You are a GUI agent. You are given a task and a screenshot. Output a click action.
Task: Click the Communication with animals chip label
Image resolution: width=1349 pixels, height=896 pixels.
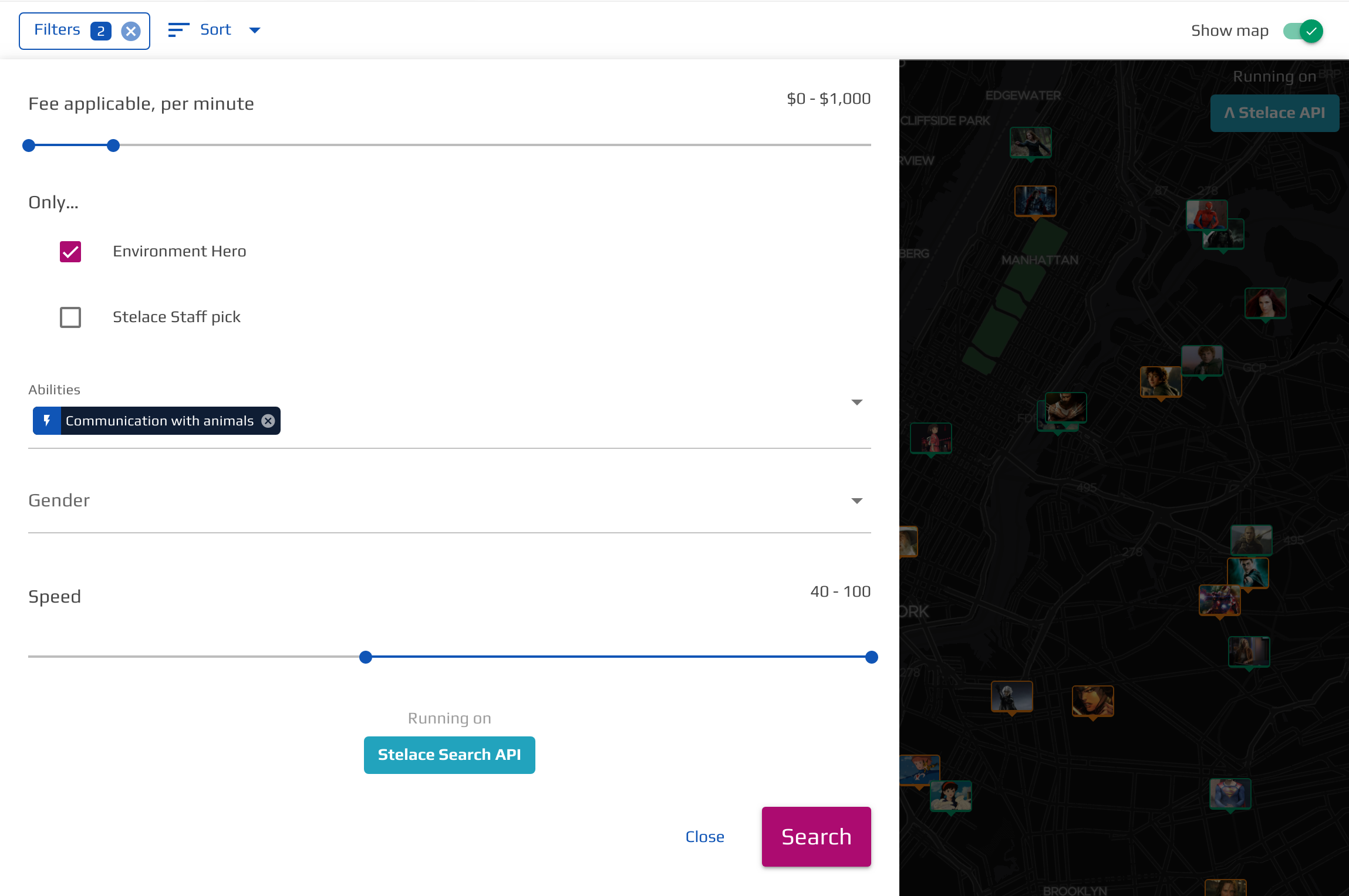[160, 421]
